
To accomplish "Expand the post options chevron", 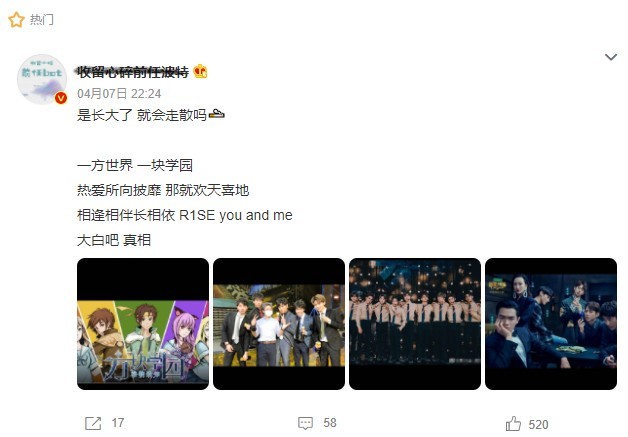I will coord(611,57).
